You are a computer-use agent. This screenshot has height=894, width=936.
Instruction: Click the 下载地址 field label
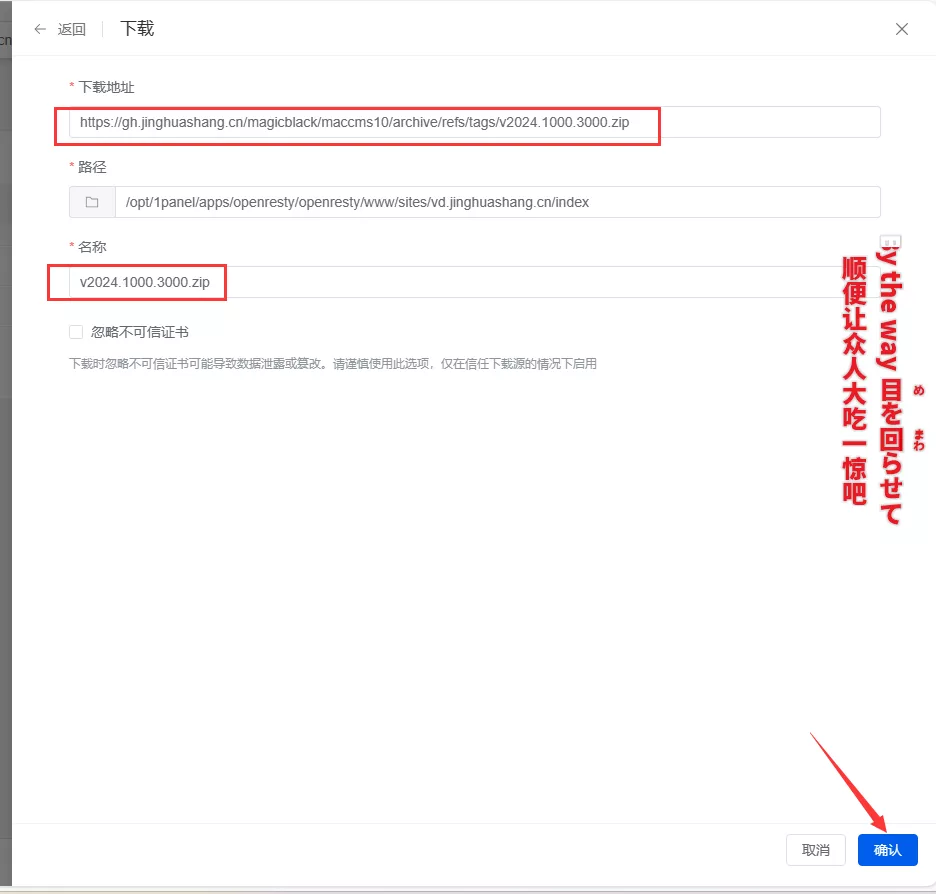(106, 87)
